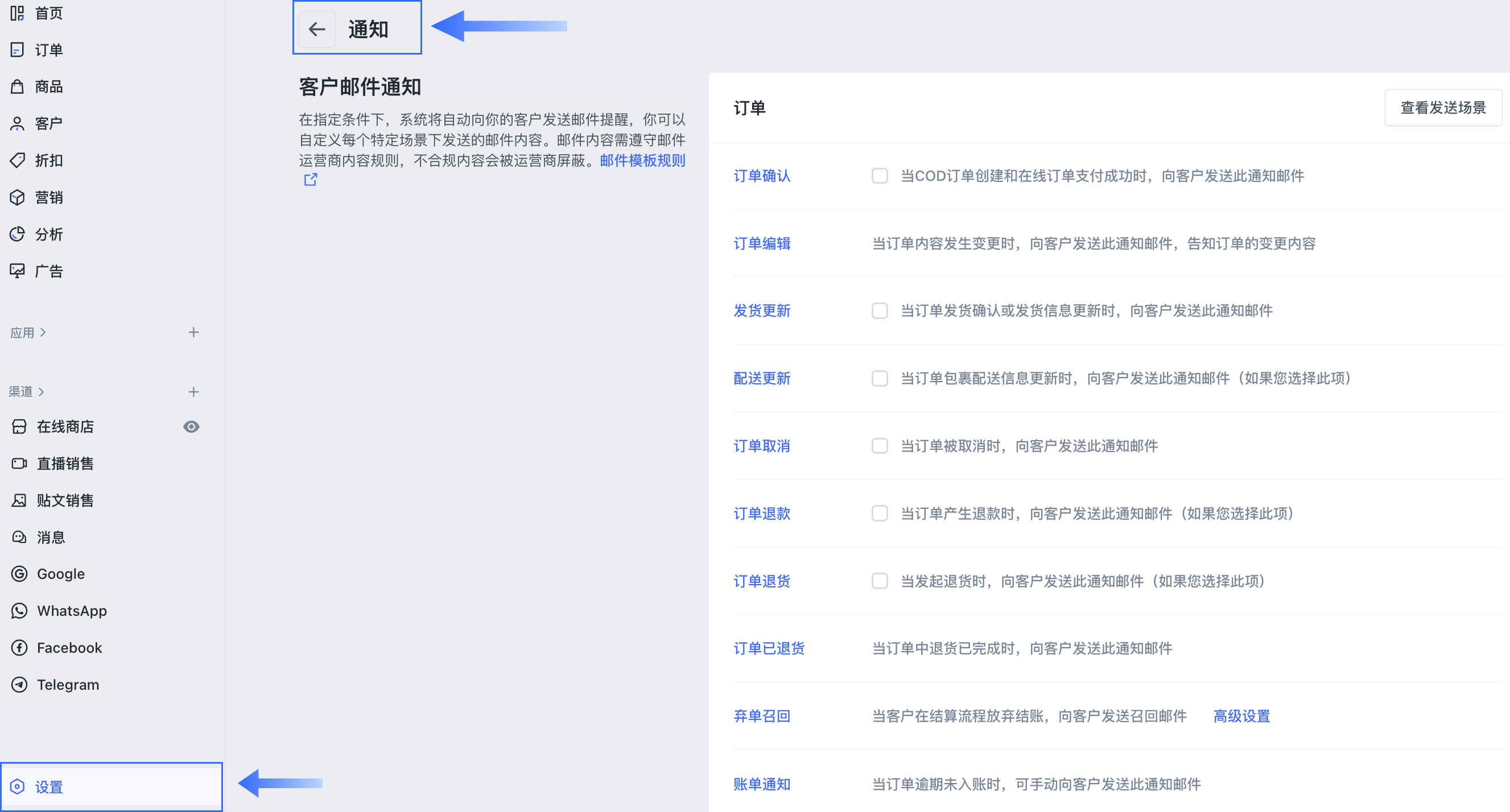
Task: Check the 订单确认 notification checkbox
Action: [880, 176]
